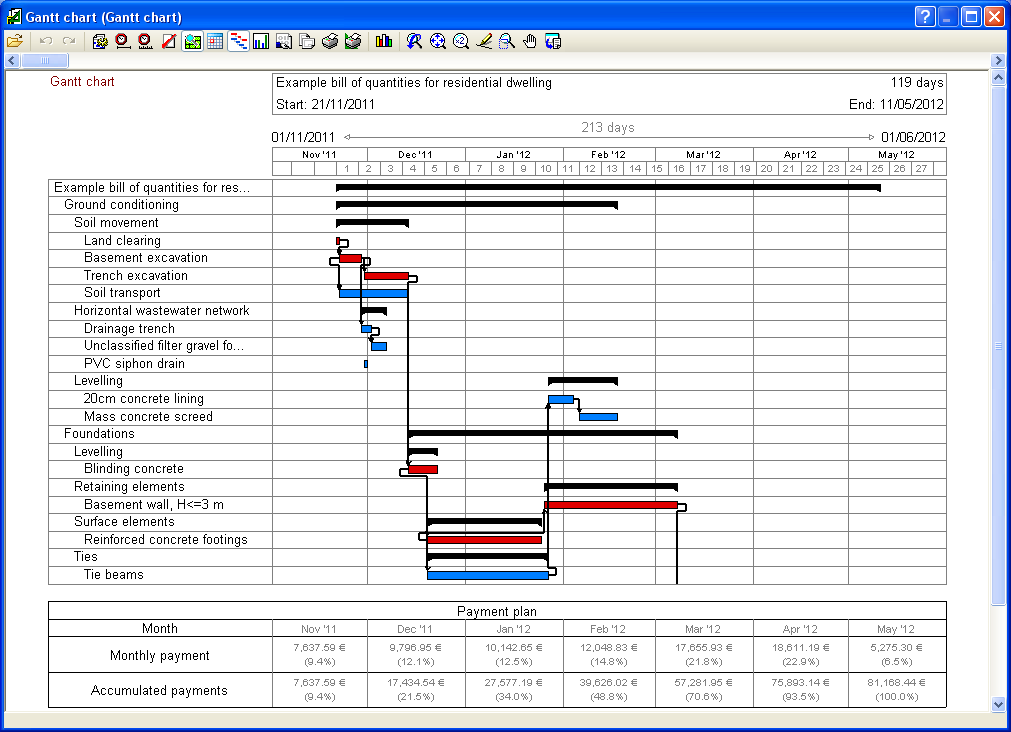Click blue-green bar chart icon
This screenshot has height=732, width=1011.
pos(261,41)
